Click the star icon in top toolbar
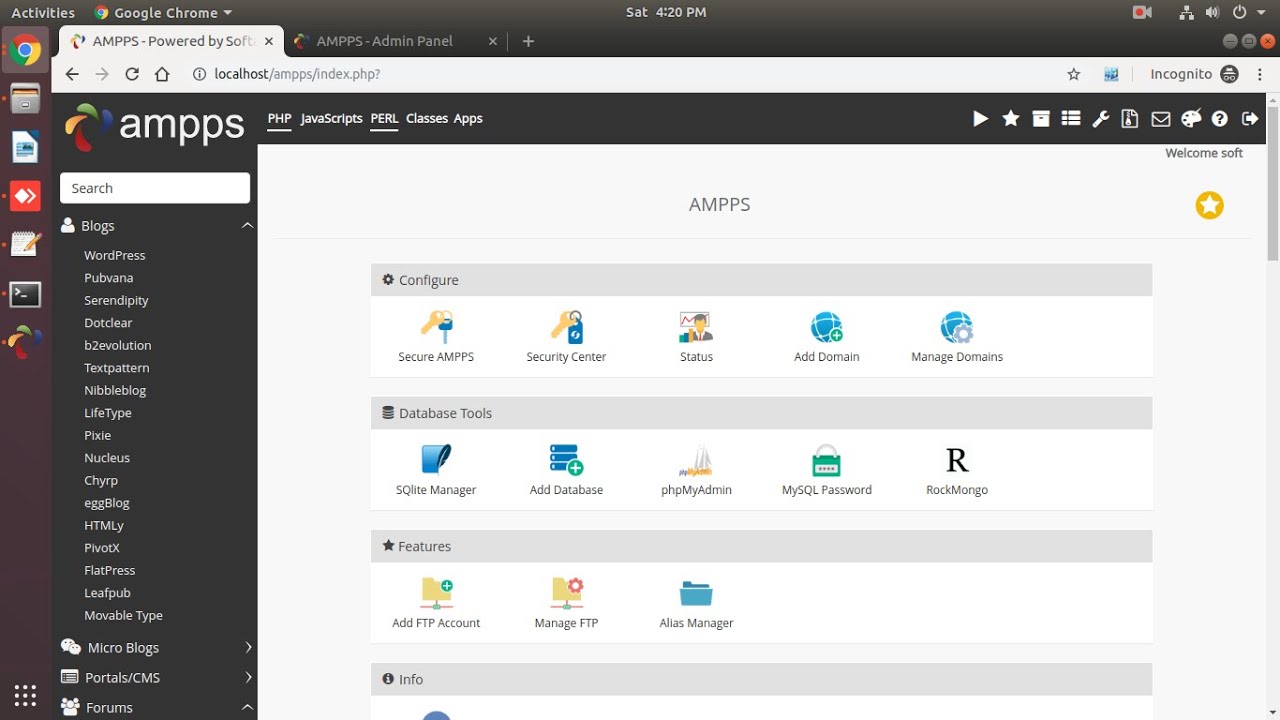This screenshot has width=1280, height=720. [x=1011, y=119]
